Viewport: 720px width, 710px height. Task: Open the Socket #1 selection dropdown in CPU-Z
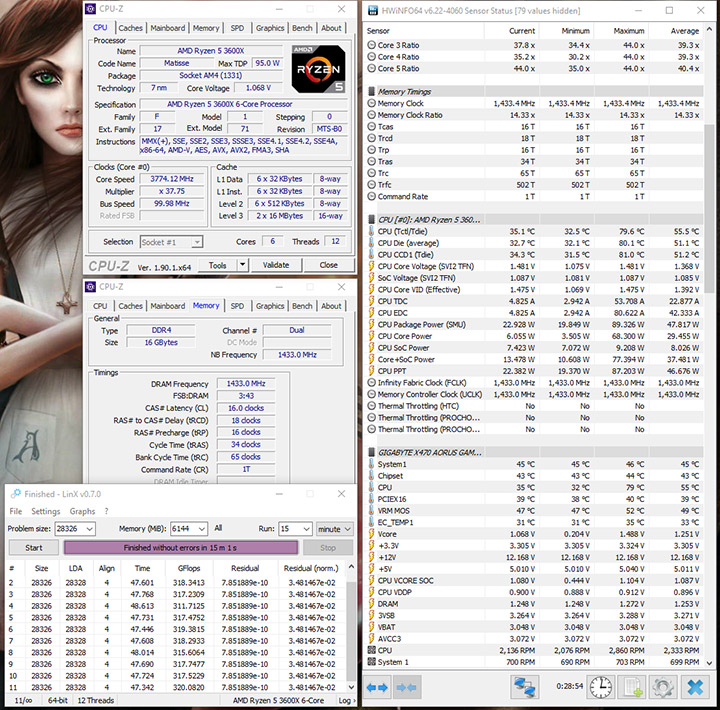[171, 242]
